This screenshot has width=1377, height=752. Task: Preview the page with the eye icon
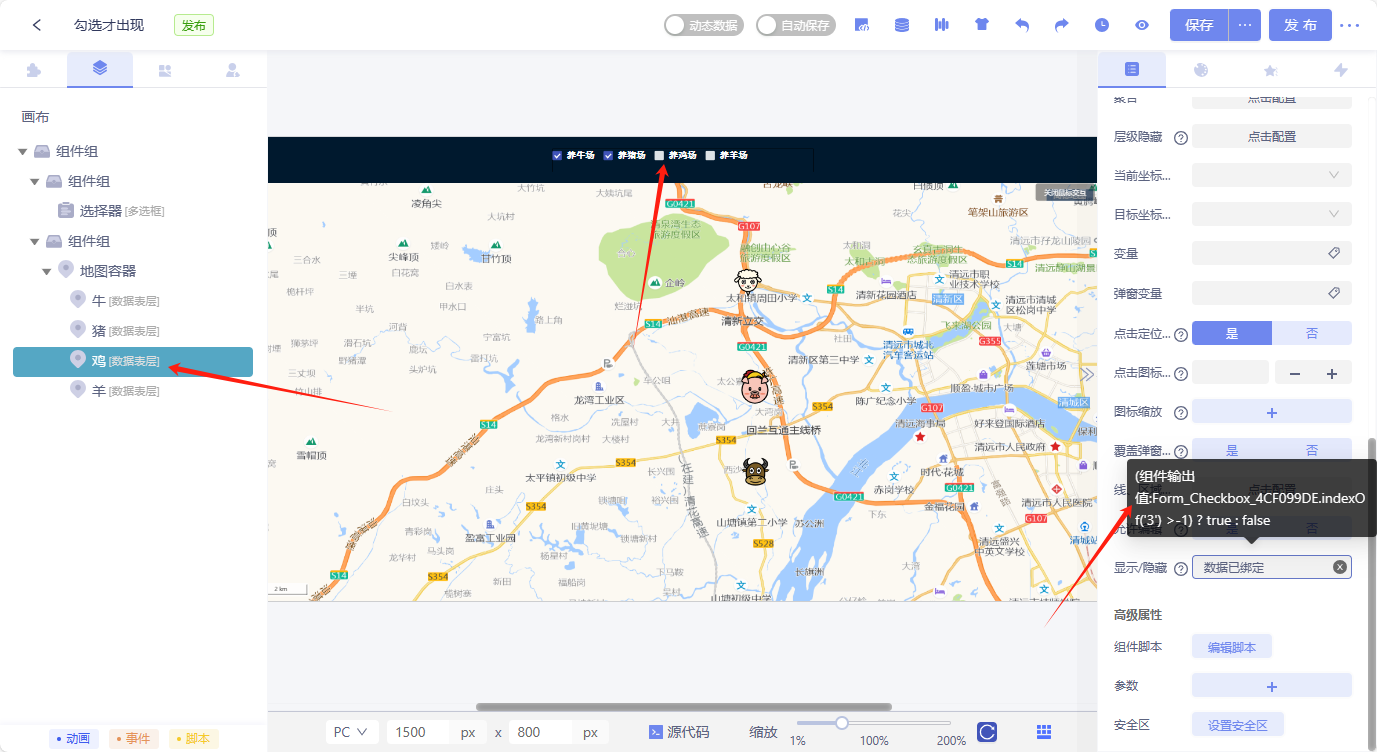[1142, 25]
